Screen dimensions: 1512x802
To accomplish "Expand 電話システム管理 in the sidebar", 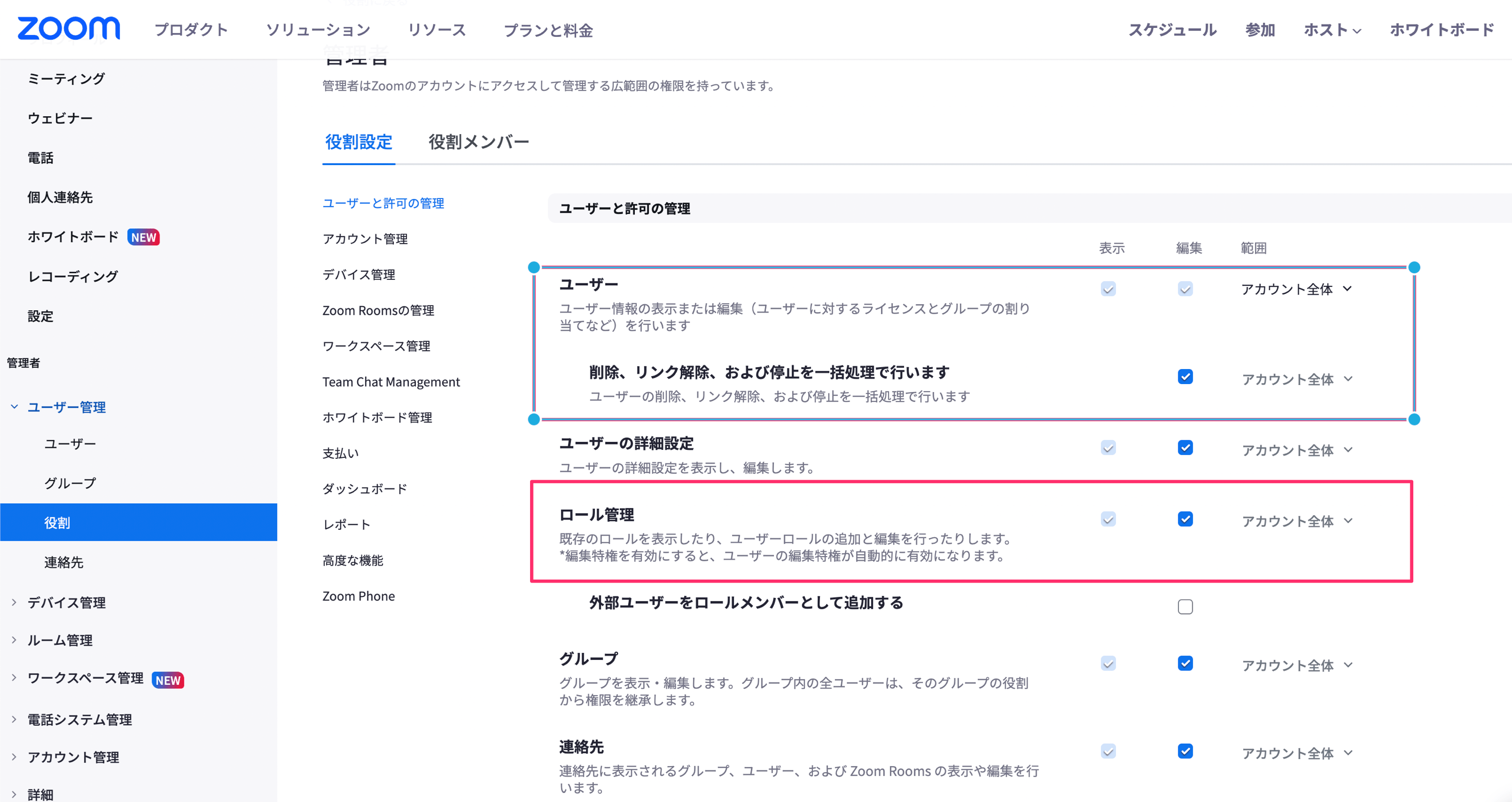I will point(14,719).
